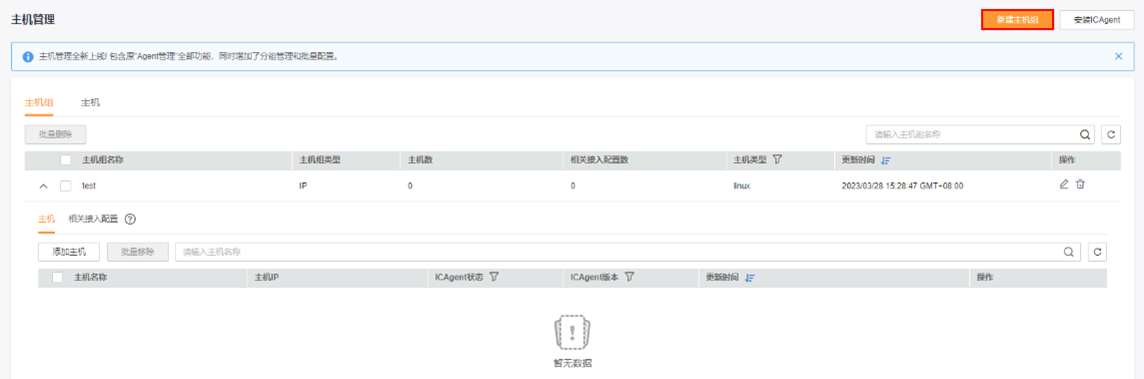
Task: Collapse the test host group row
Action: point(43,186)
